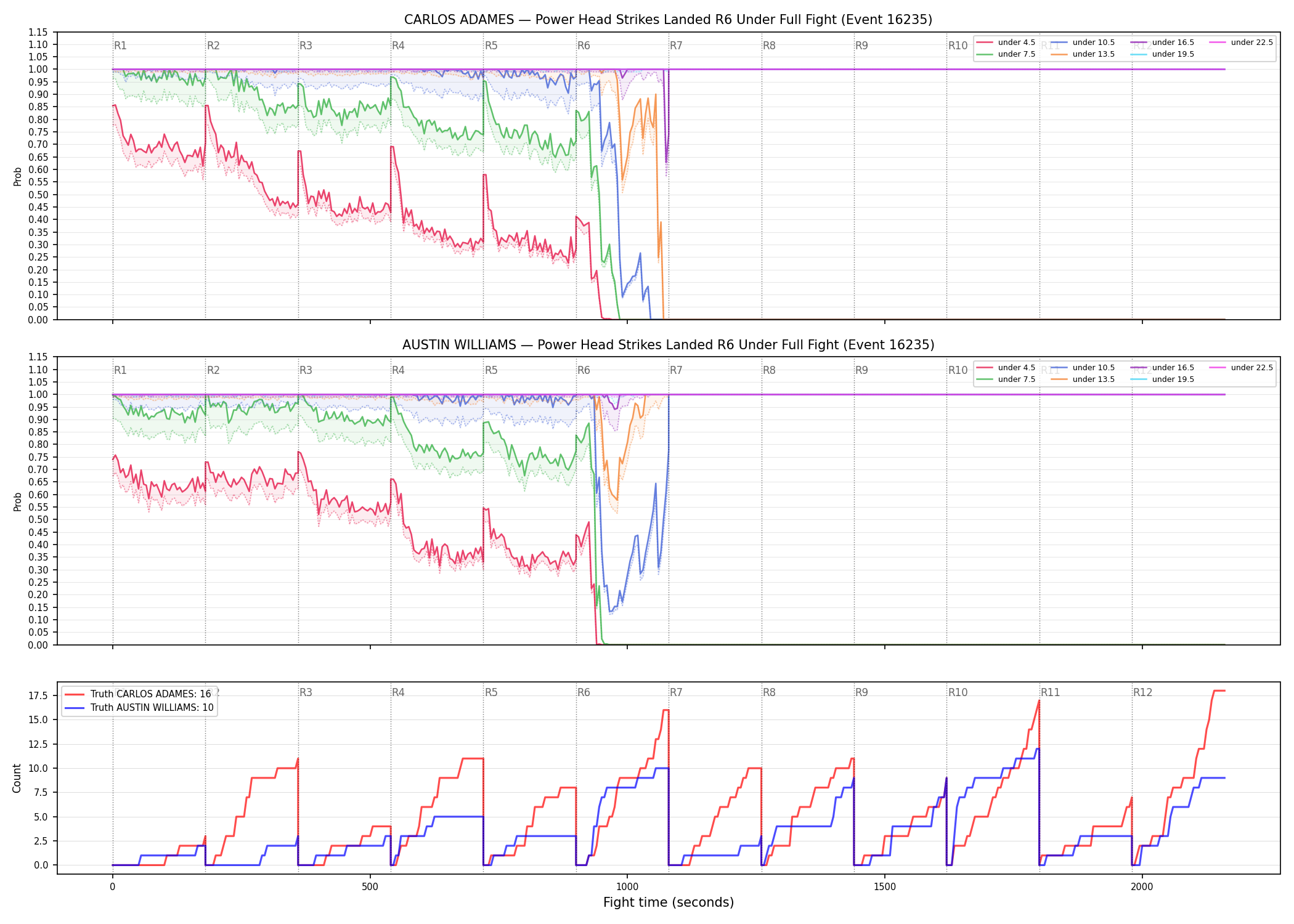Click the Carlos Adames chart title
Image resolution: width=1294 pixels, height=924 pixels.
click(x=668, y=20)
